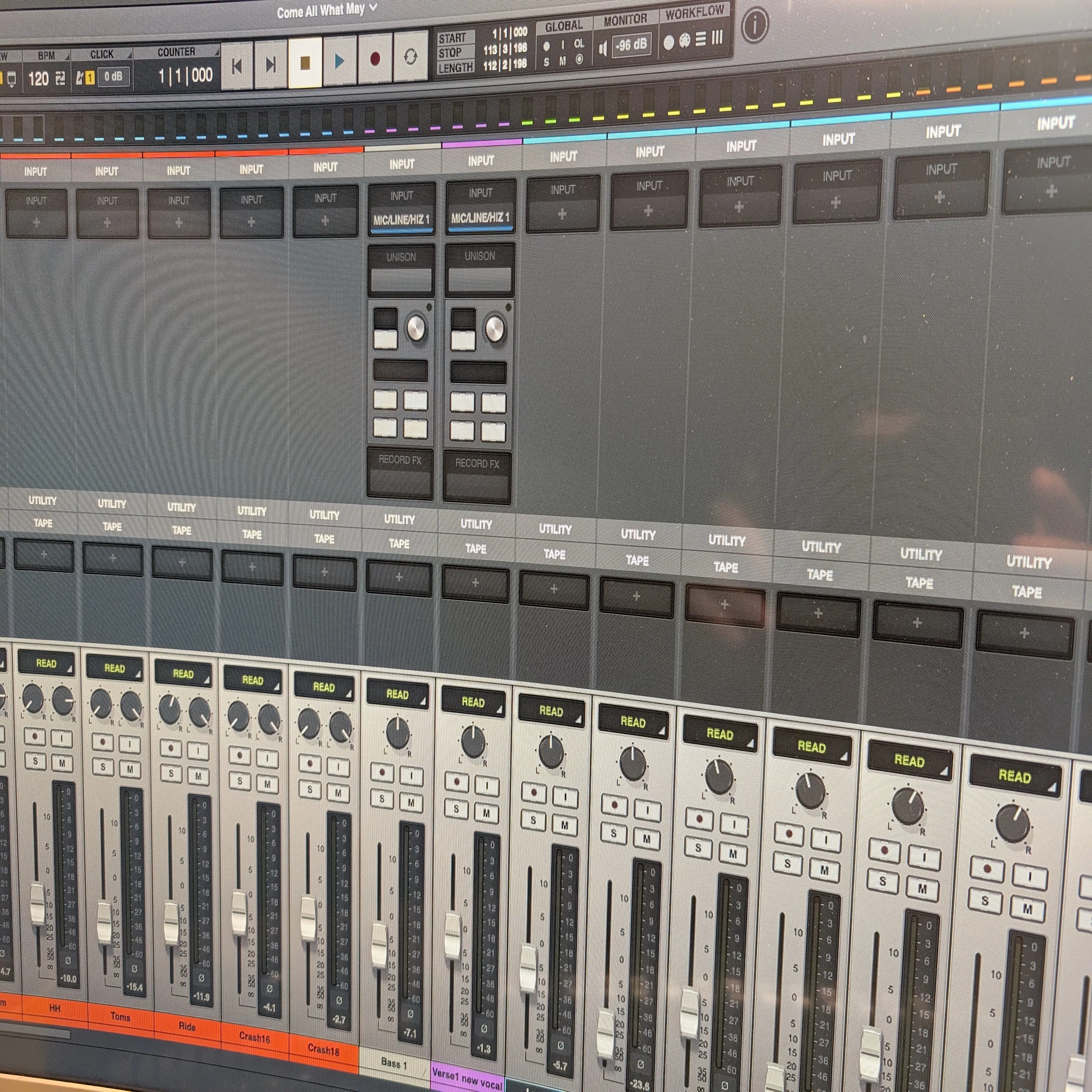This screenshot has width=1092, height=1092.
Task: Open the READ automation menu on Toms track
Action: point(115,669)
